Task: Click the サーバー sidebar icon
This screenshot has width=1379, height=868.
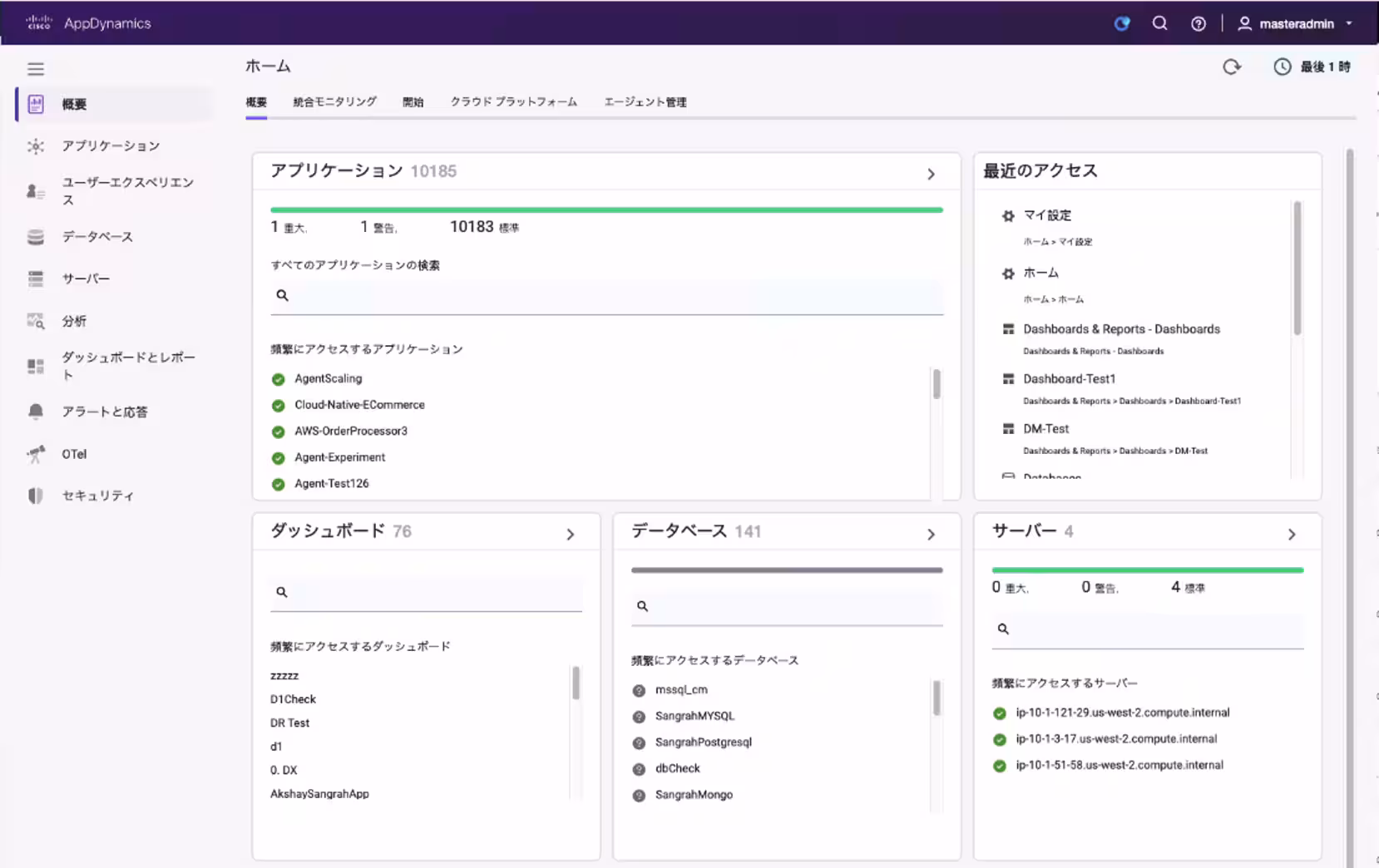Action: 35,279
